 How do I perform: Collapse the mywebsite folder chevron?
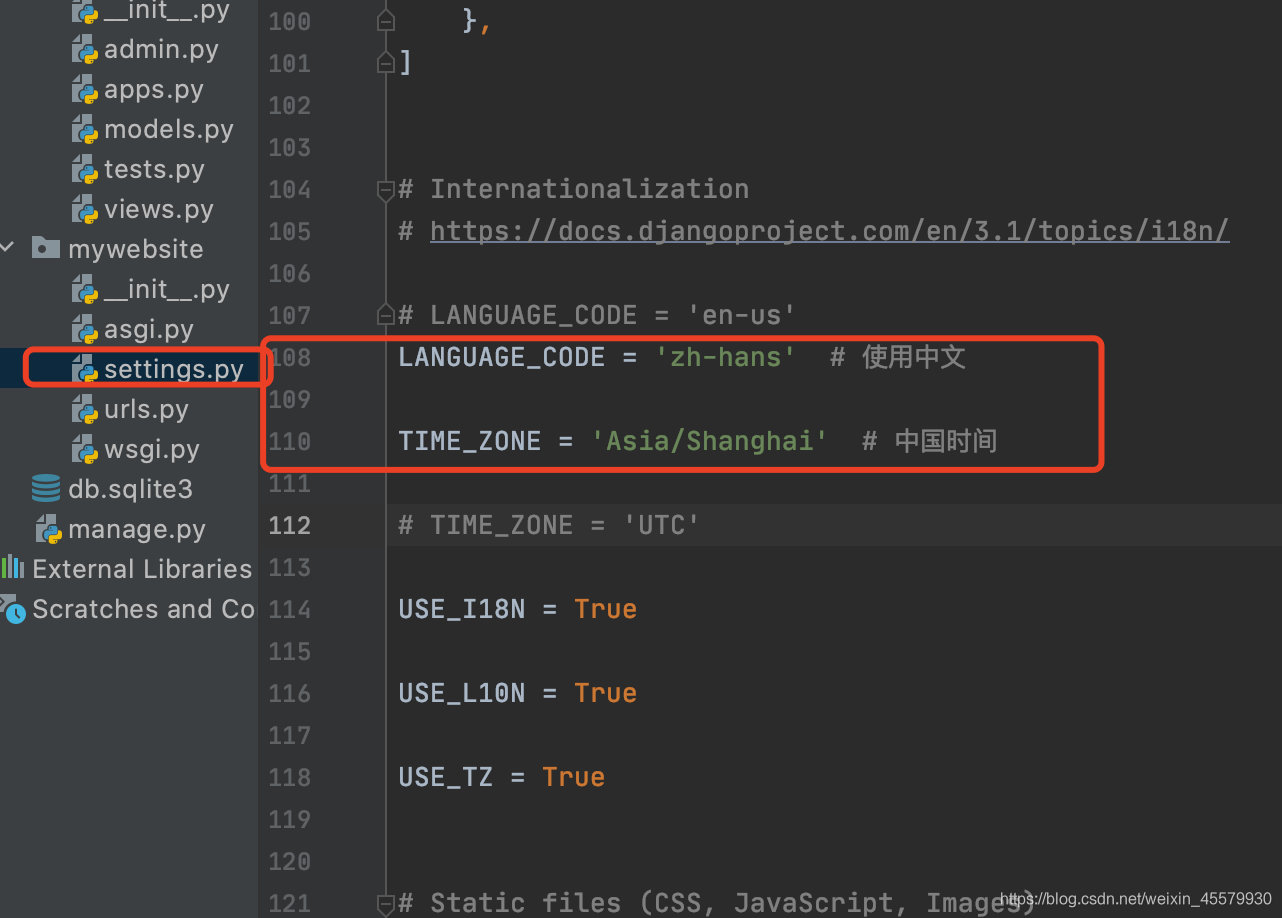coord(8,248)
